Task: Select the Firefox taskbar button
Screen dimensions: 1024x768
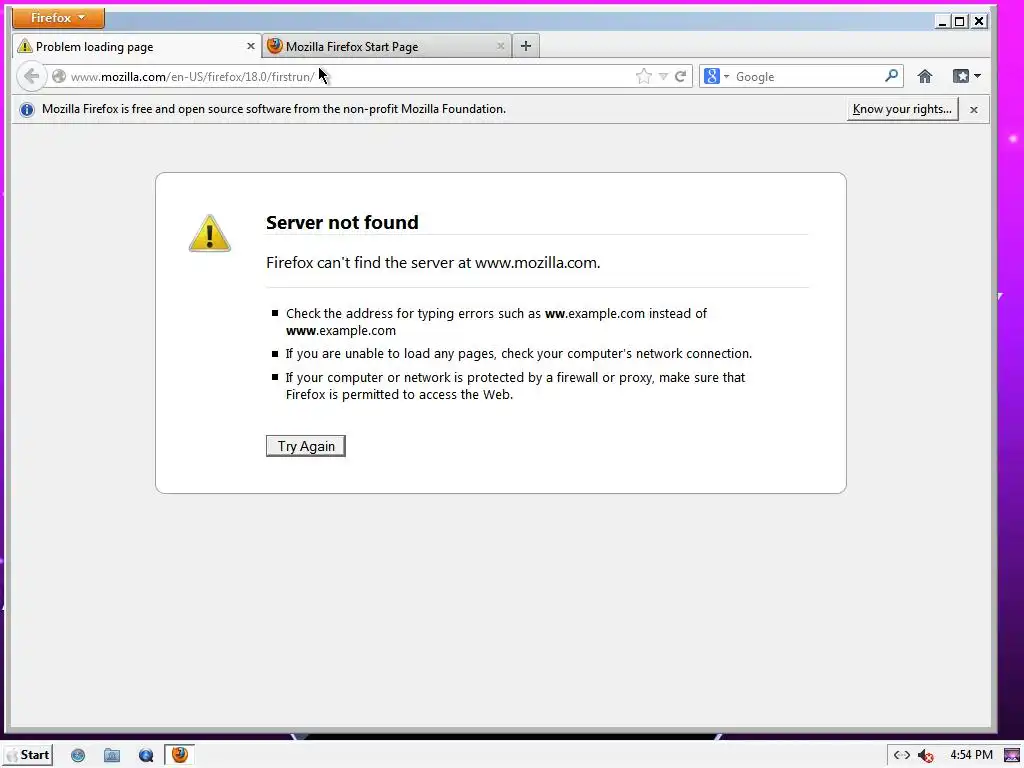Action: coord(180,755)
